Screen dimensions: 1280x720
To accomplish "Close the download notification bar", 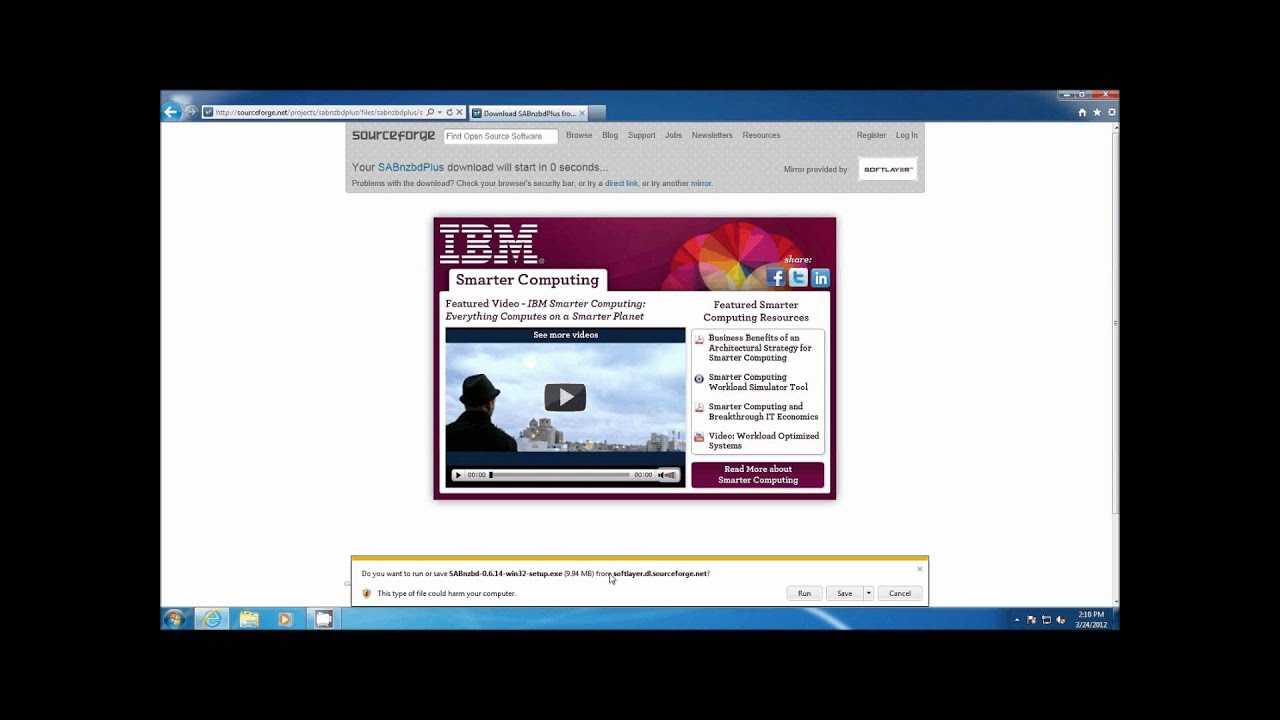I will pyautogui.click(x=920, y=569).
